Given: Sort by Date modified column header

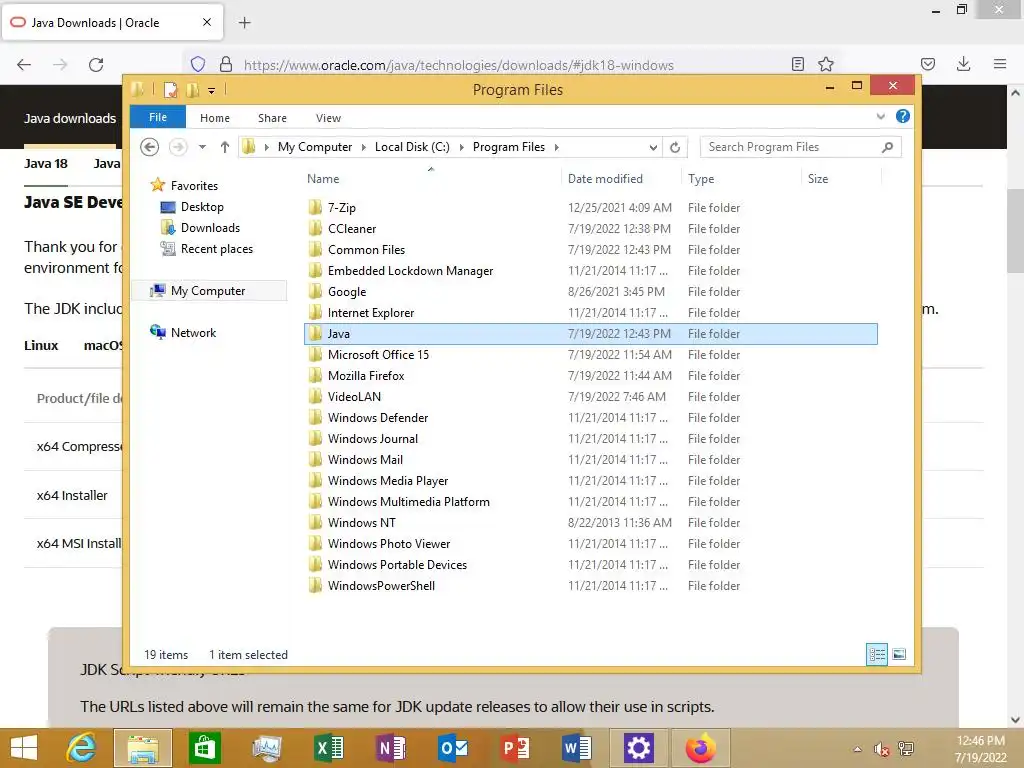Looking at the screenshot, I should [x=605, y=178].
